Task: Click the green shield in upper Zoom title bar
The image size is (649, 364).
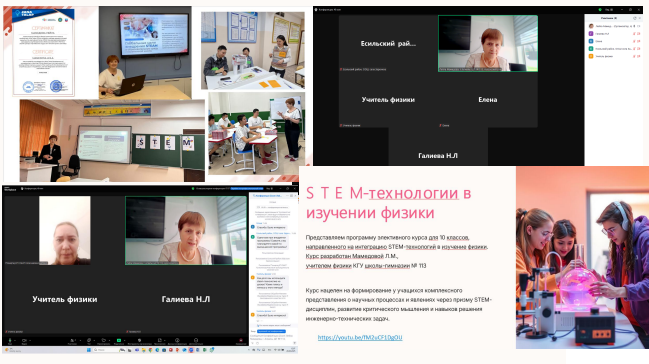Action: [x=600, y=9]
